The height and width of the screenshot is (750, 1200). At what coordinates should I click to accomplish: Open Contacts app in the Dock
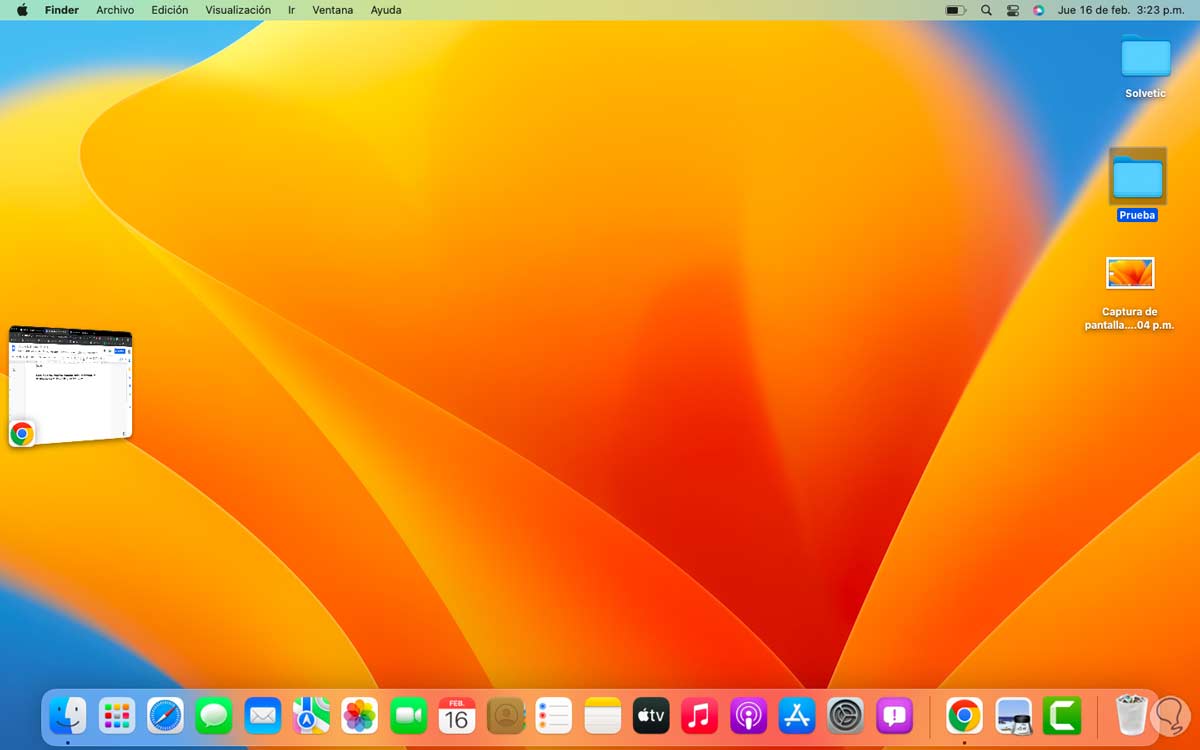(x=506, y=716)
